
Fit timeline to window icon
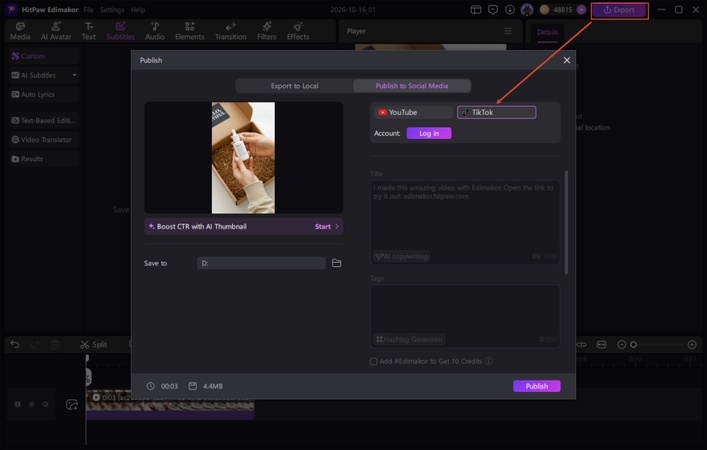(601, 344)
